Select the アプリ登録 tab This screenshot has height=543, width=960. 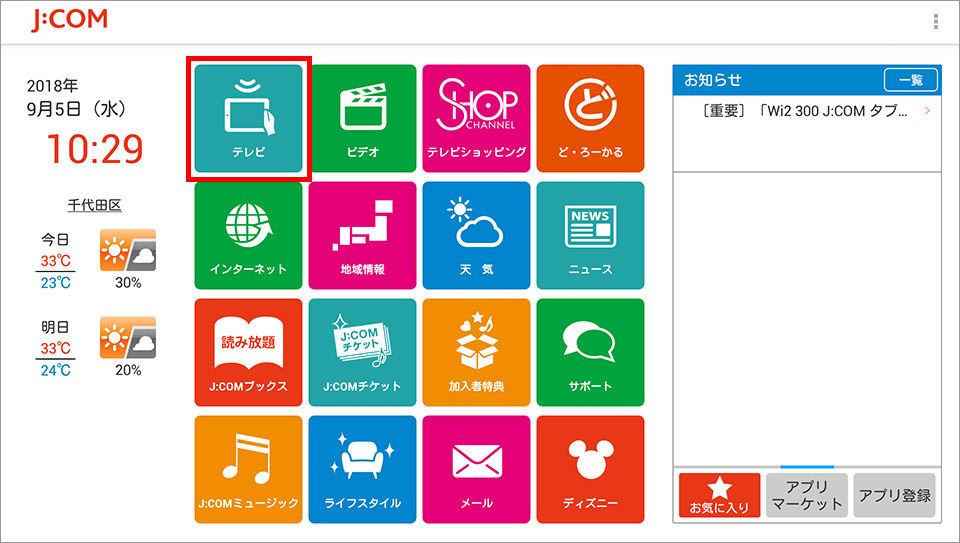[x=894, y=495]
